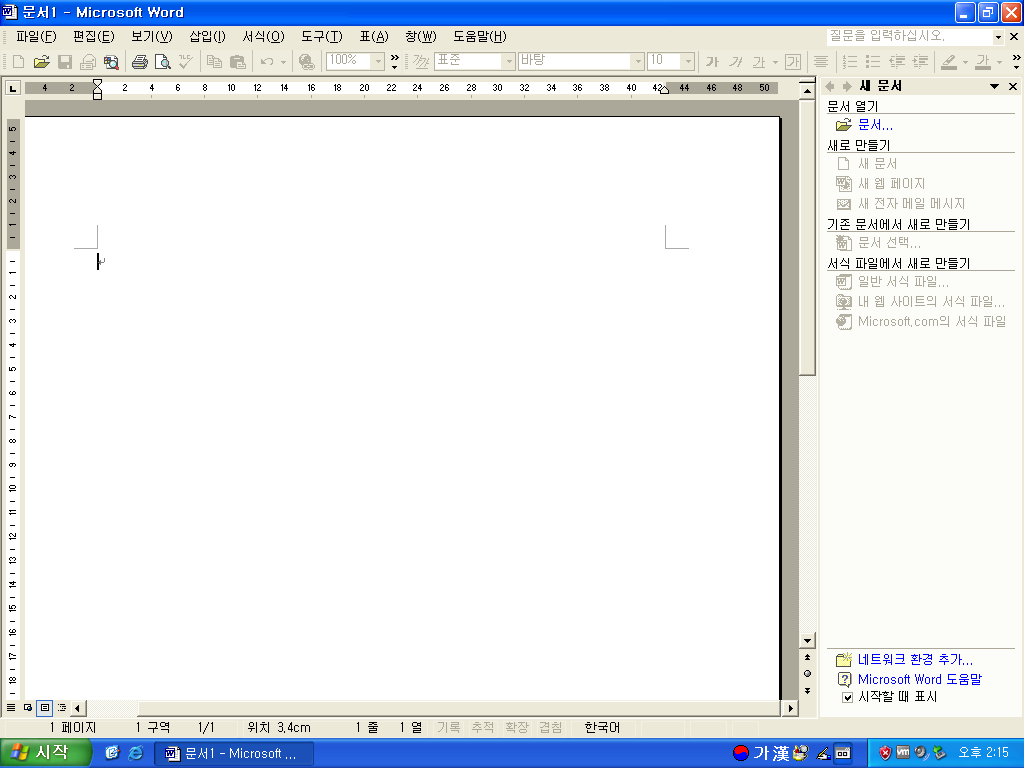Screen dimensions: 1024x768
Task: Apply underline with the underlined 가 button
Action: (758, 61)
